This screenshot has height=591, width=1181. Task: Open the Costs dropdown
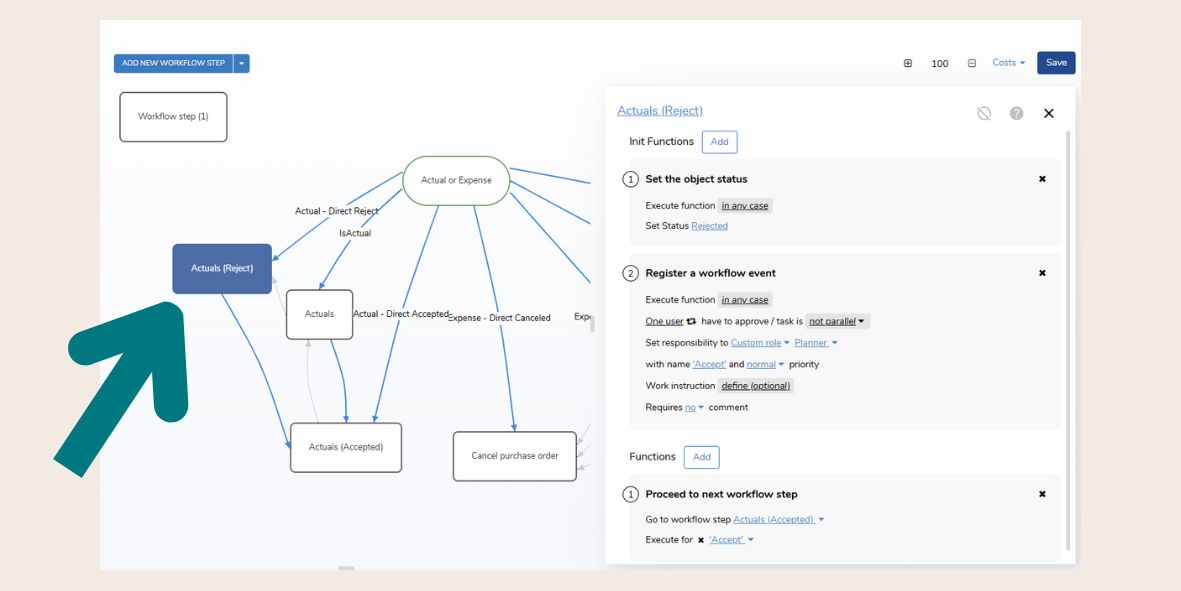(1008, 63)
